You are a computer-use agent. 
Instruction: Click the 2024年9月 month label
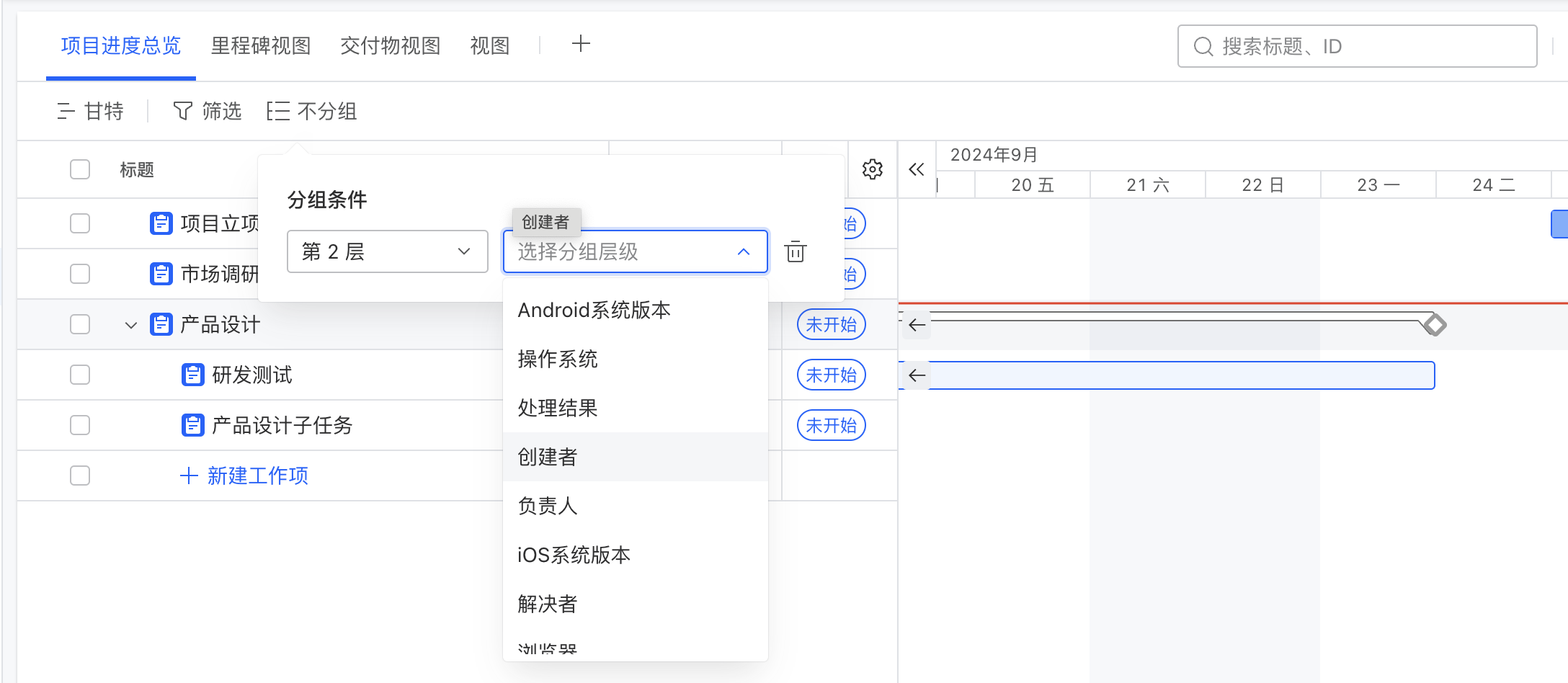coord(994,155)
